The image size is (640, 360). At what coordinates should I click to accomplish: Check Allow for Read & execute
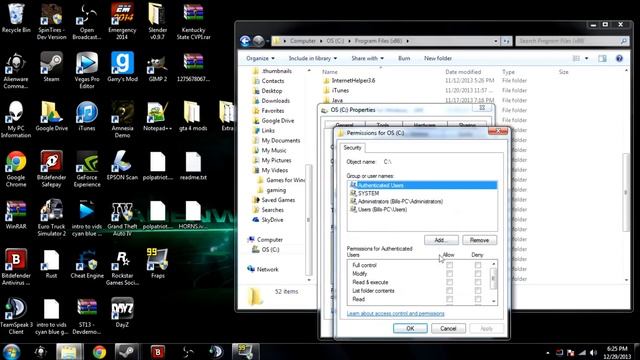click(x=449, y=282)
